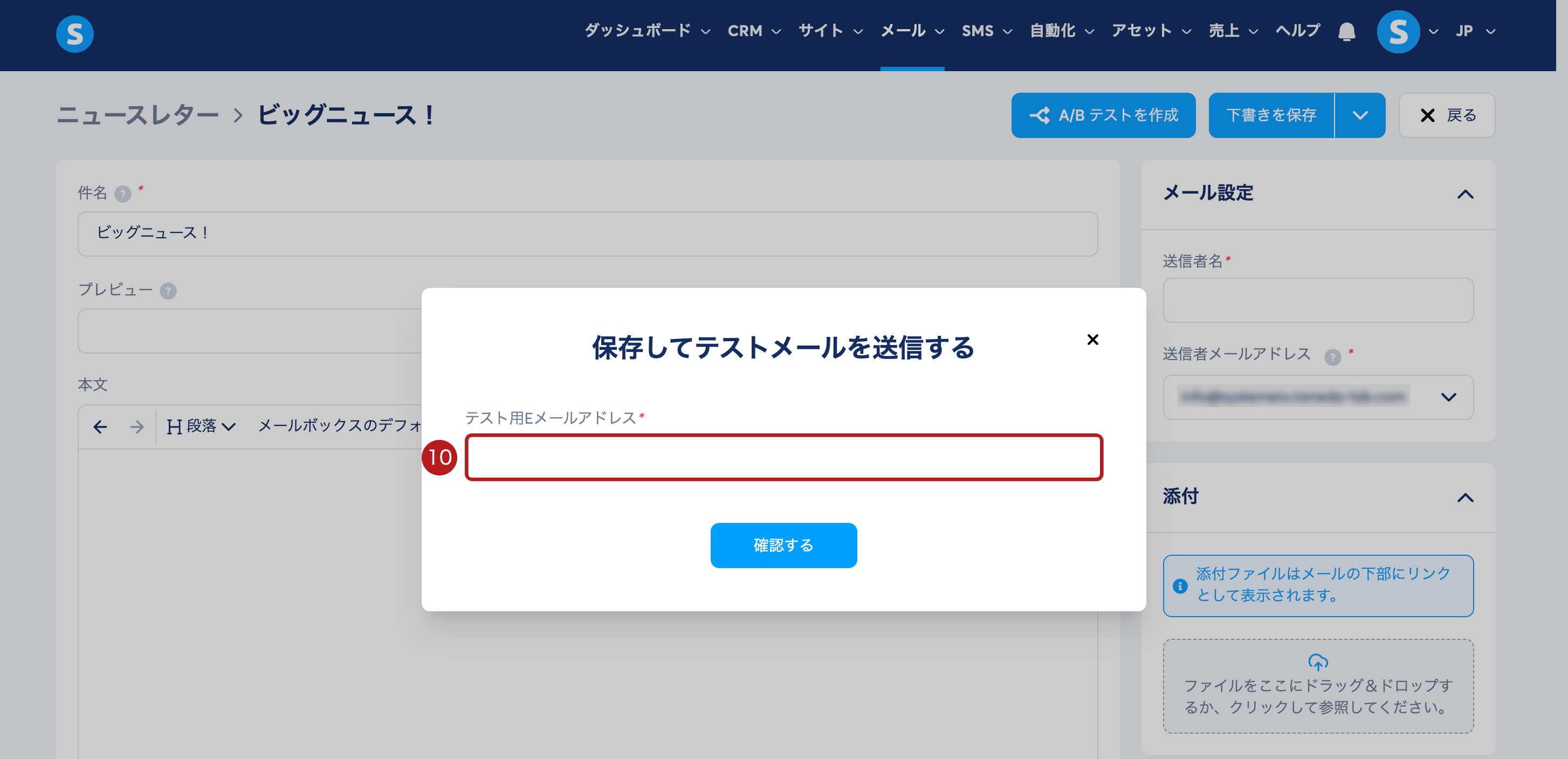Click the help icon next to プレビュー
Viewport: 1568px width, 759px height.
point(168,291)
